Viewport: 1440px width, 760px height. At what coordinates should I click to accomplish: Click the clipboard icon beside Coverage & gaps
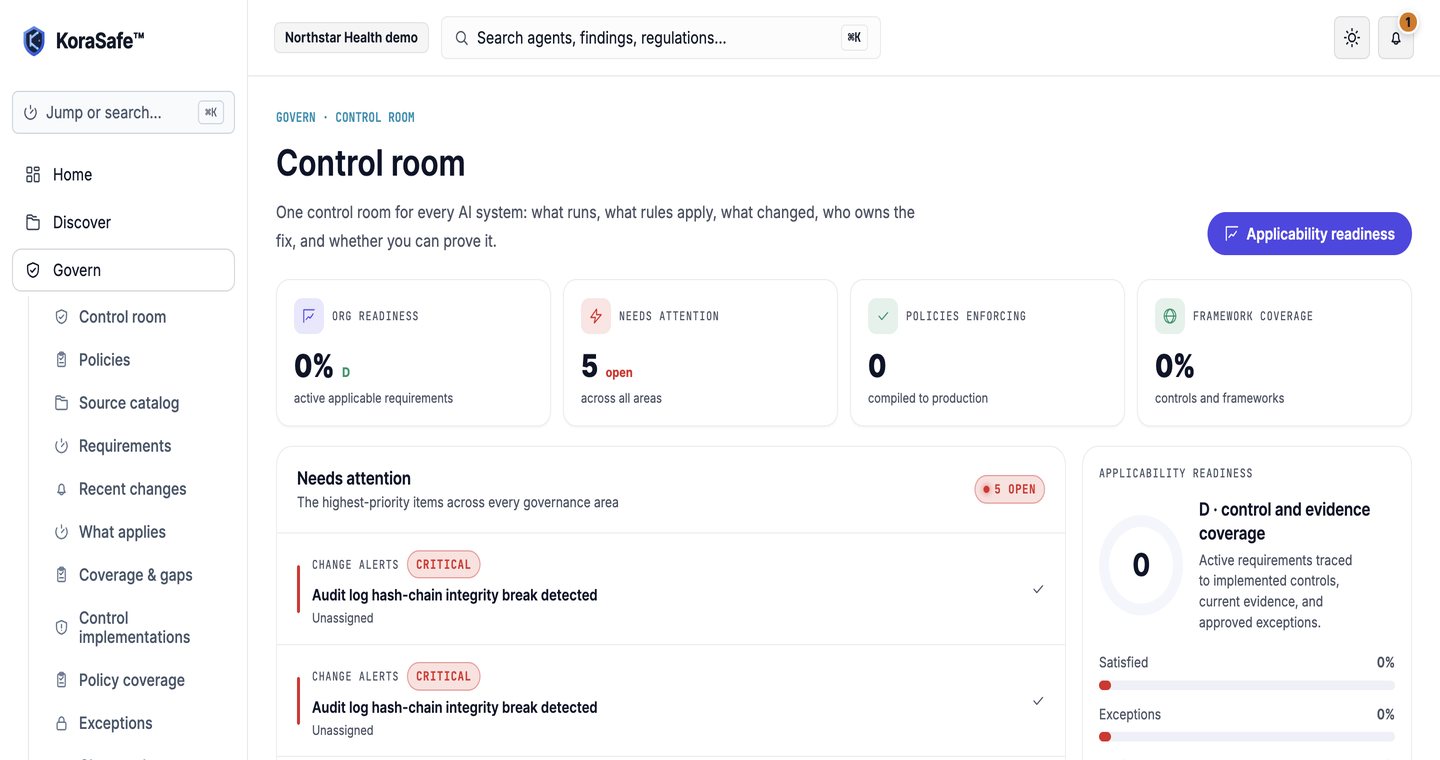[61, 575]
